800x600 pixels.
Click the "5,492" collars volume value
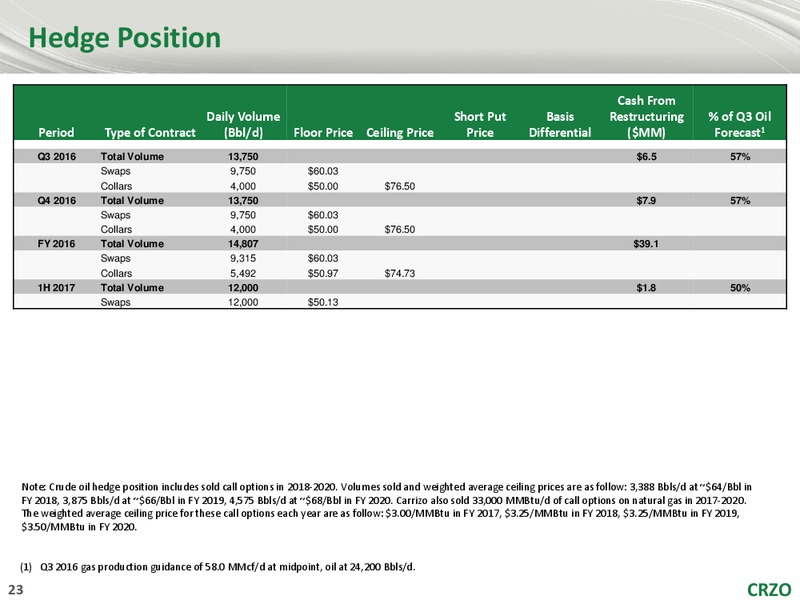click(243, 273)
